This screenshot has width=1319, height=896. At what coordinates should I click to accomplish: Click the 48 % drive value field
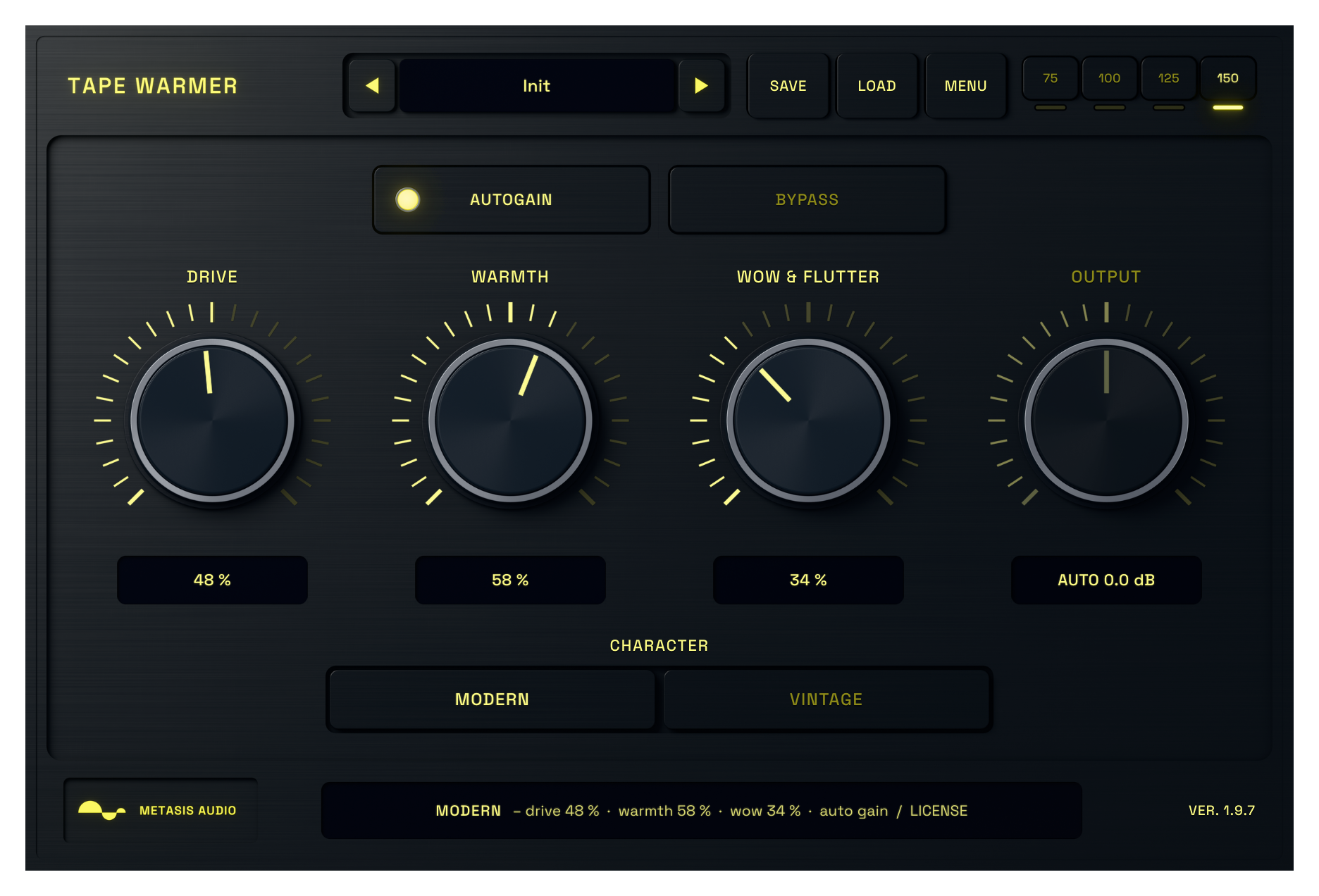point(212,580)
